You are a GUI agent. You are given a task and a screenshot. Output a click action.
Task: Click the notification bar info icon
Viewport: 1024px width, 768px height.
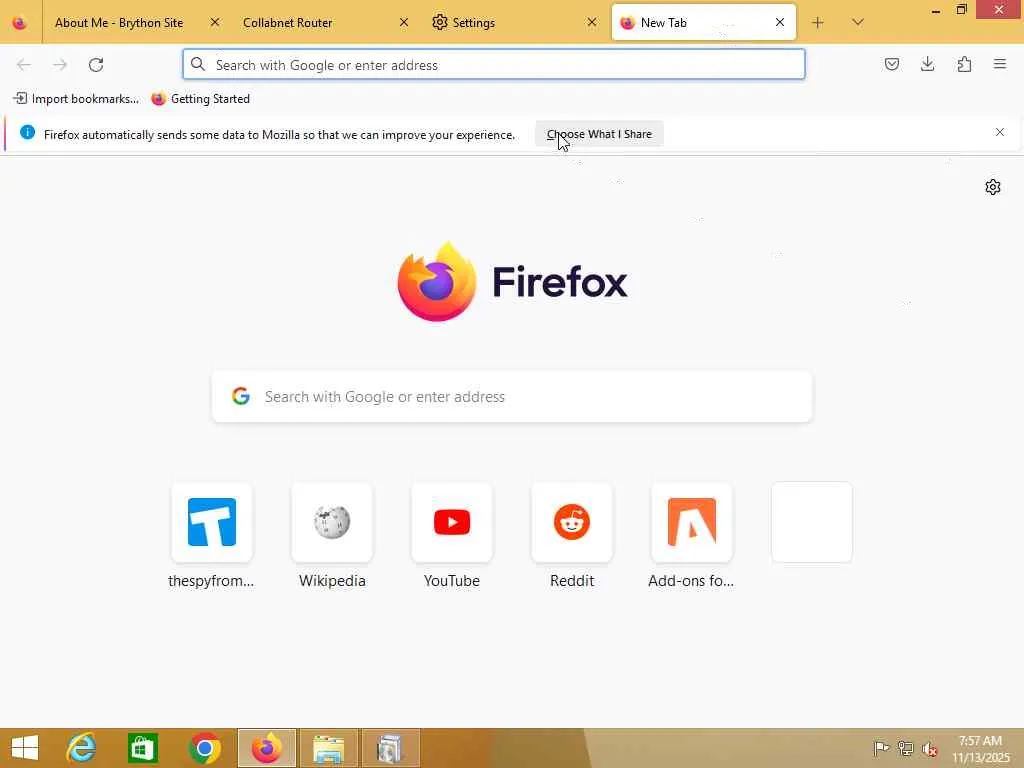point(27,133)
